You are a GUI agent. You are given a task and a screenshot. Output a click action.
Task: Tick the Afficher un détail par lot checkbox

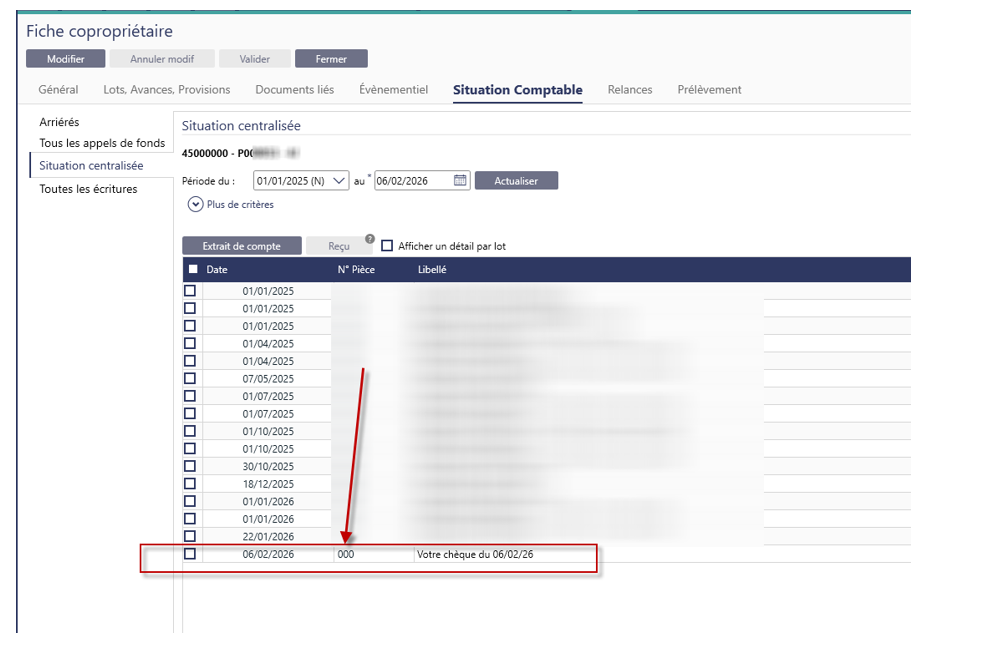pyautogui.click(x=388, y=246)
